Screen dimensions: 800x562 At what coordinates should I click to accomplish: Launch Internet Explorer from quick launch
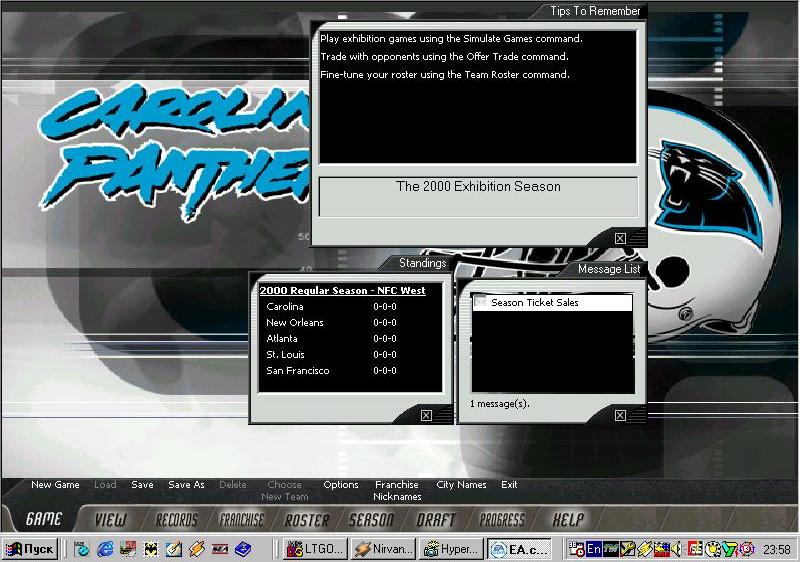(x=104, y=549)
